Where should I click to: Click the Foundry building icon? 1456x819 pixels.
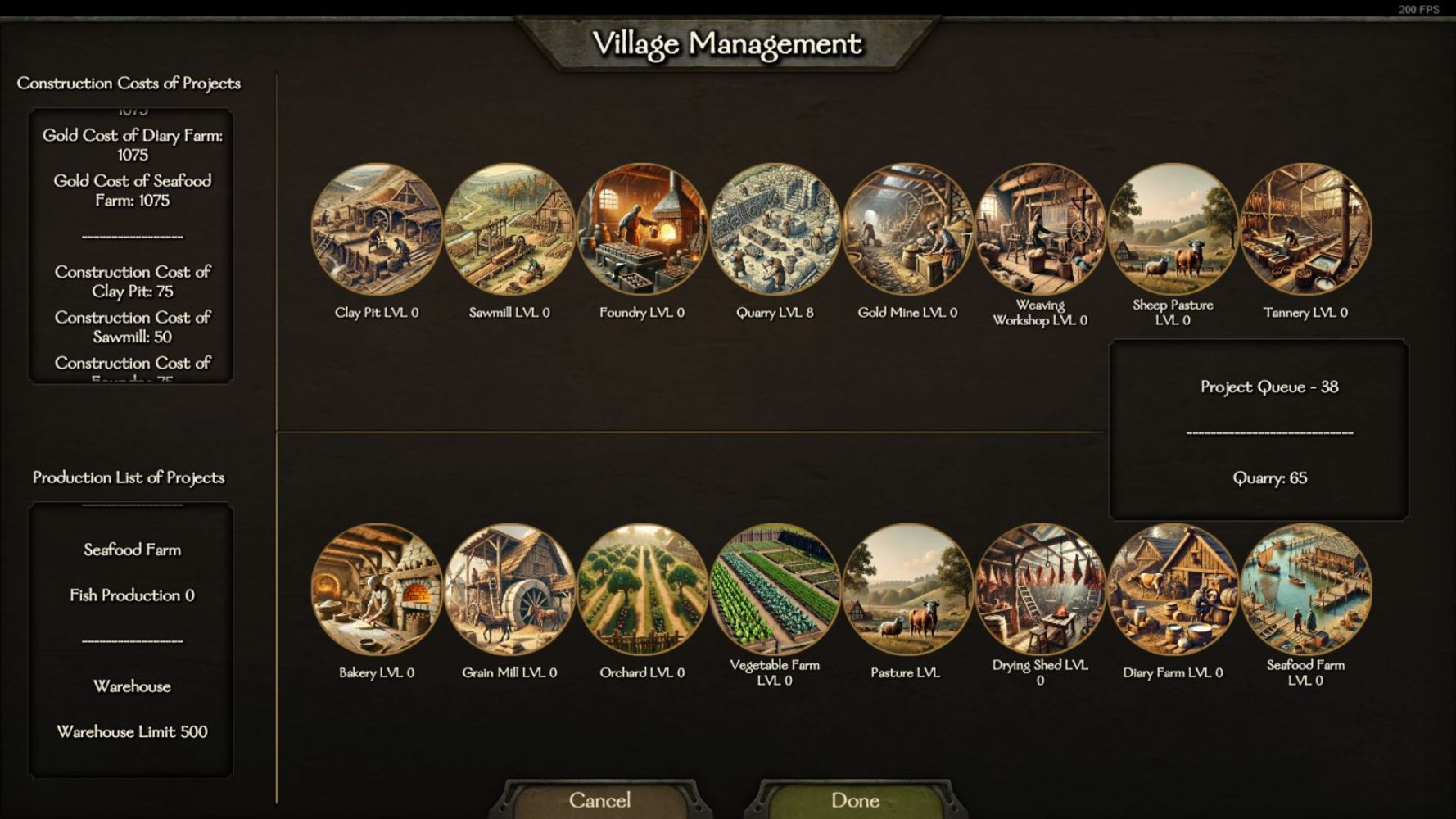click(642, 229)
